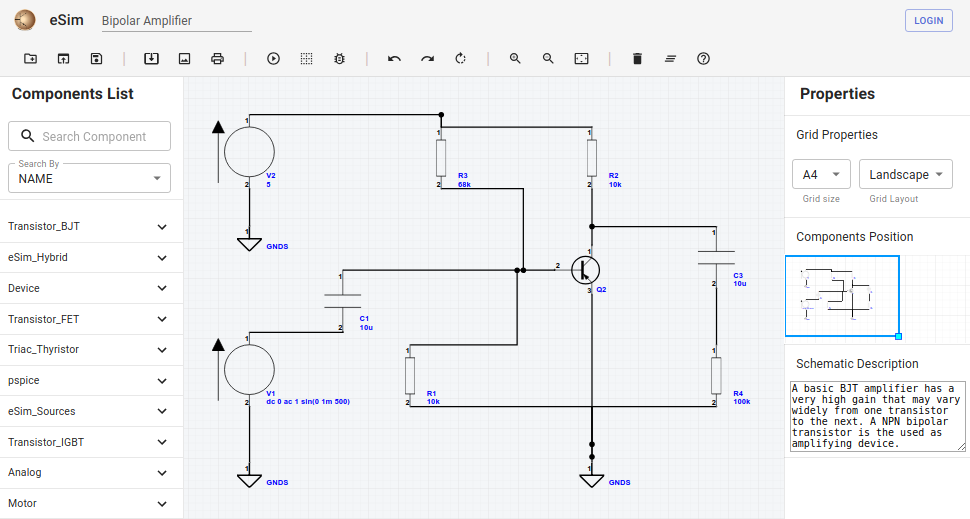Zoom out of the schematic
The height and width of the screenshot is (519, 970).
click(548, 59)
